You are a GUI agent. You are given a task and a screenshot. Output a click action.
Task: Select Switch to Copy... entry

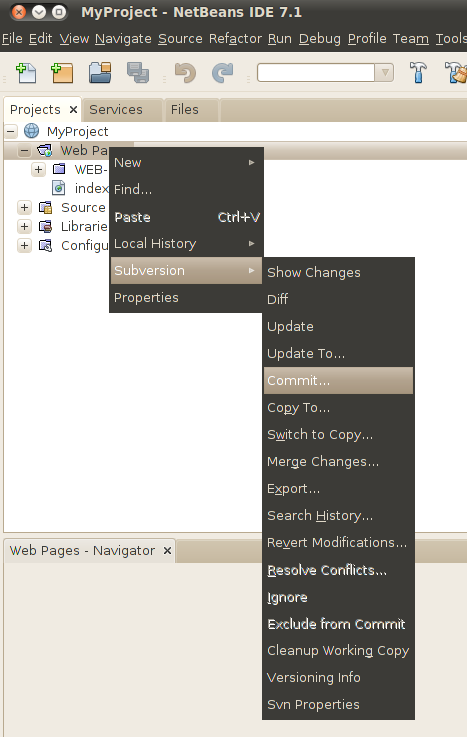click(338, 434)
